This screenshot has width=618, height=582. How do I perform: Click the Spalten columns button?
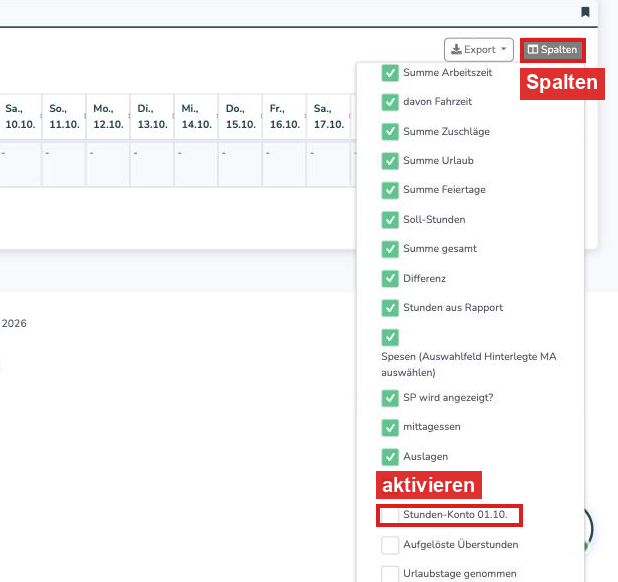tap(553, 50)
